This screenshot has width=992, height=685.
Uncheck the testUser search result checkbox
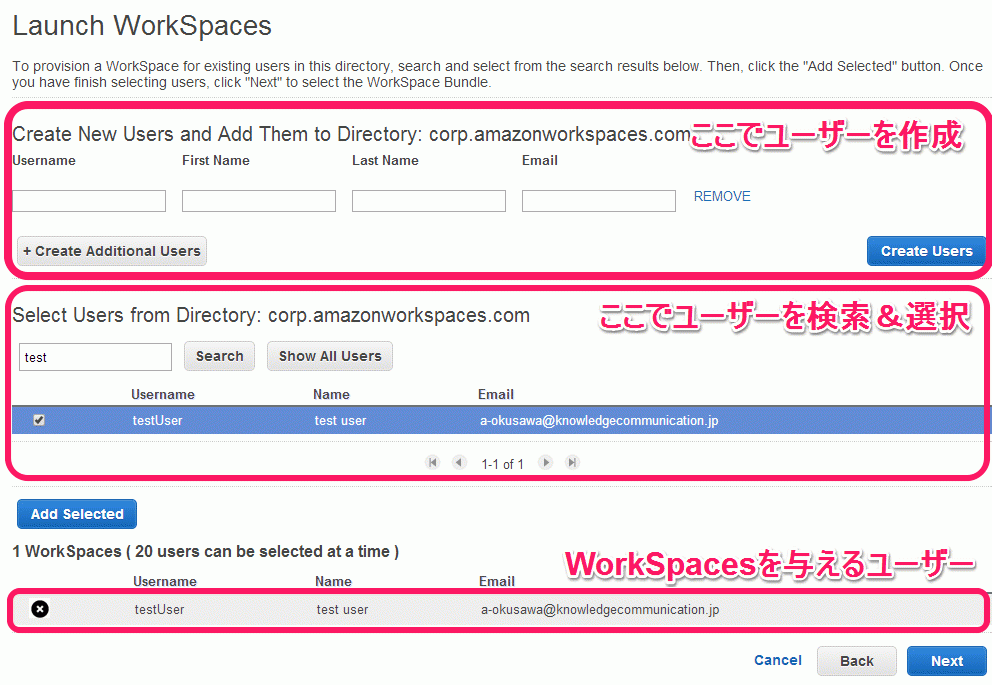coord(39,420)
